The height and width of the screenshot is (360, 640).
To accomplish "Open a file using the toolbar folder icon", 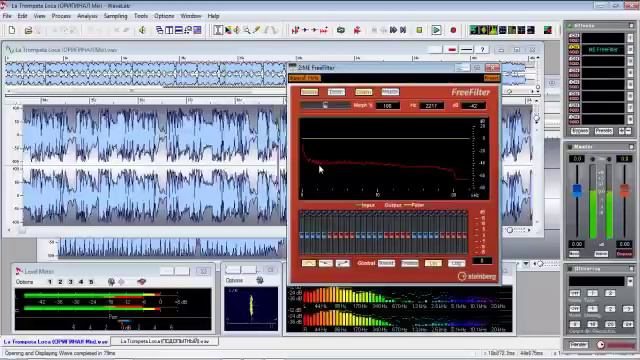I will 28,30.
